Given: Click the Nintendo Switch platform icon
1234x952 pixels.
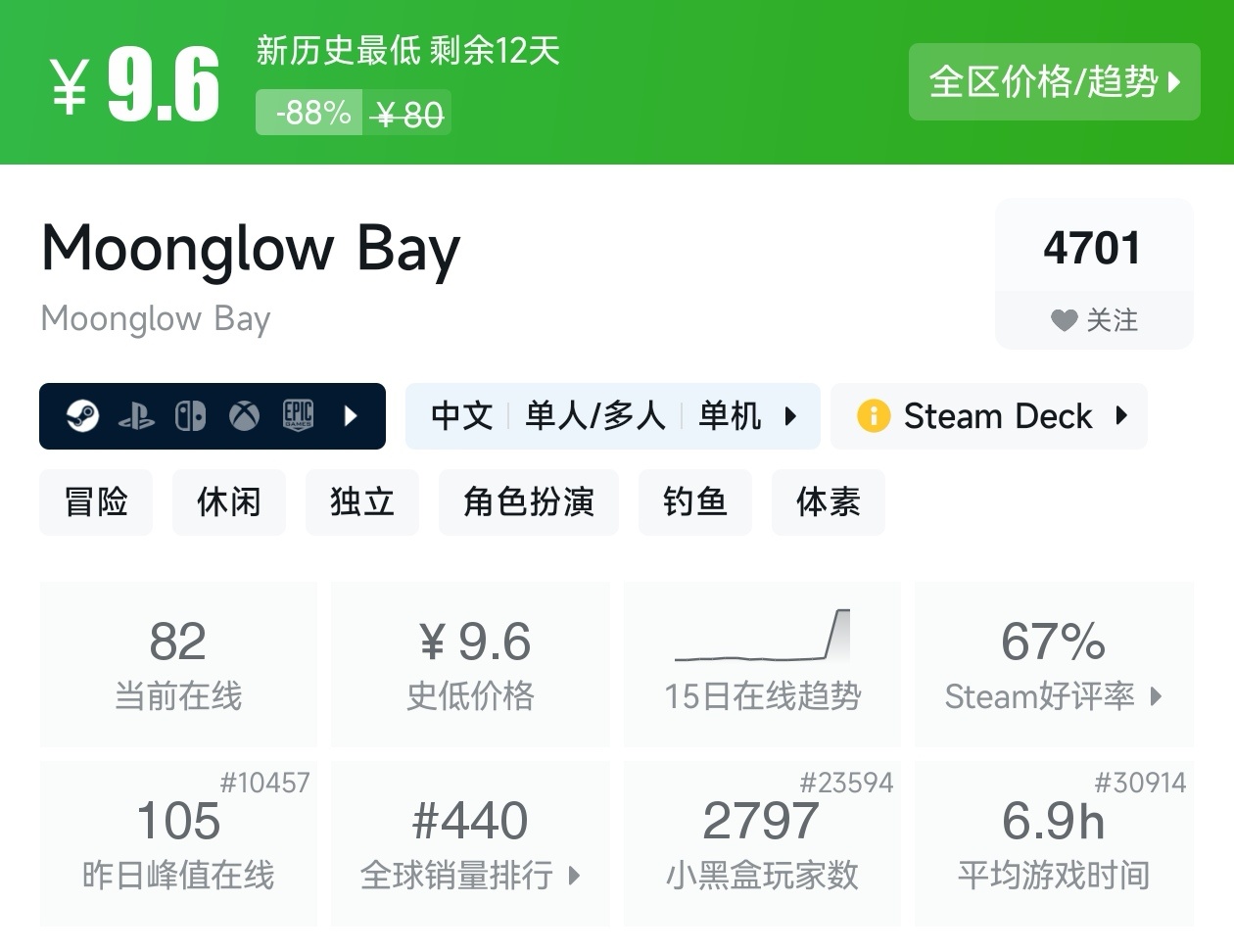Looking at the screenshot, I should pyautogui.click(x=190, y=416).
